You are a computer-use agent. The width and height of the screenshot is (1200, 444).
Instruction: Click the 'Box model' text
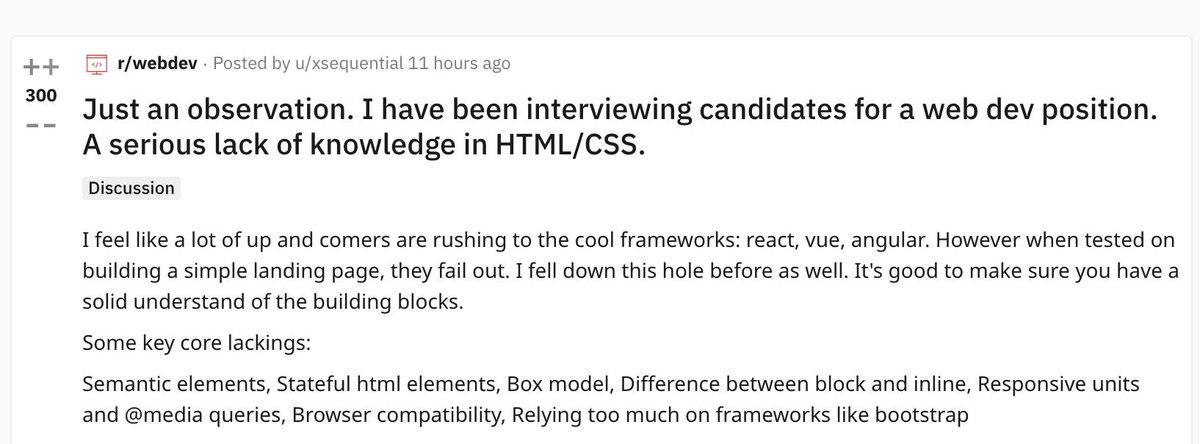coord(551,385)
